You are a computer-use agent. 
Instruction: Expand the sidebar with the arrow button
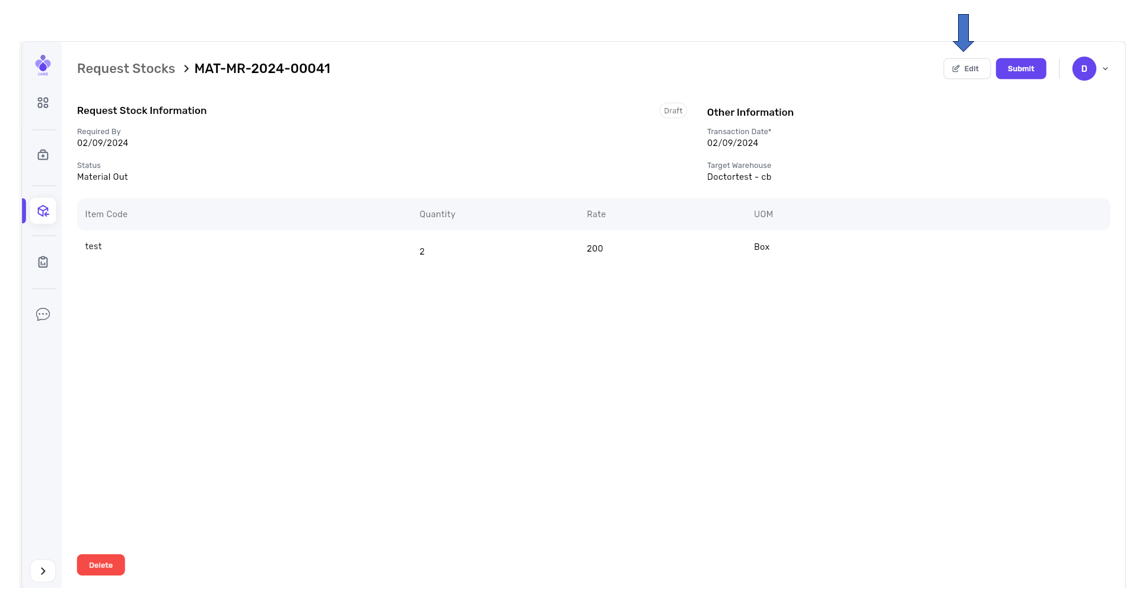coord(43,571)
